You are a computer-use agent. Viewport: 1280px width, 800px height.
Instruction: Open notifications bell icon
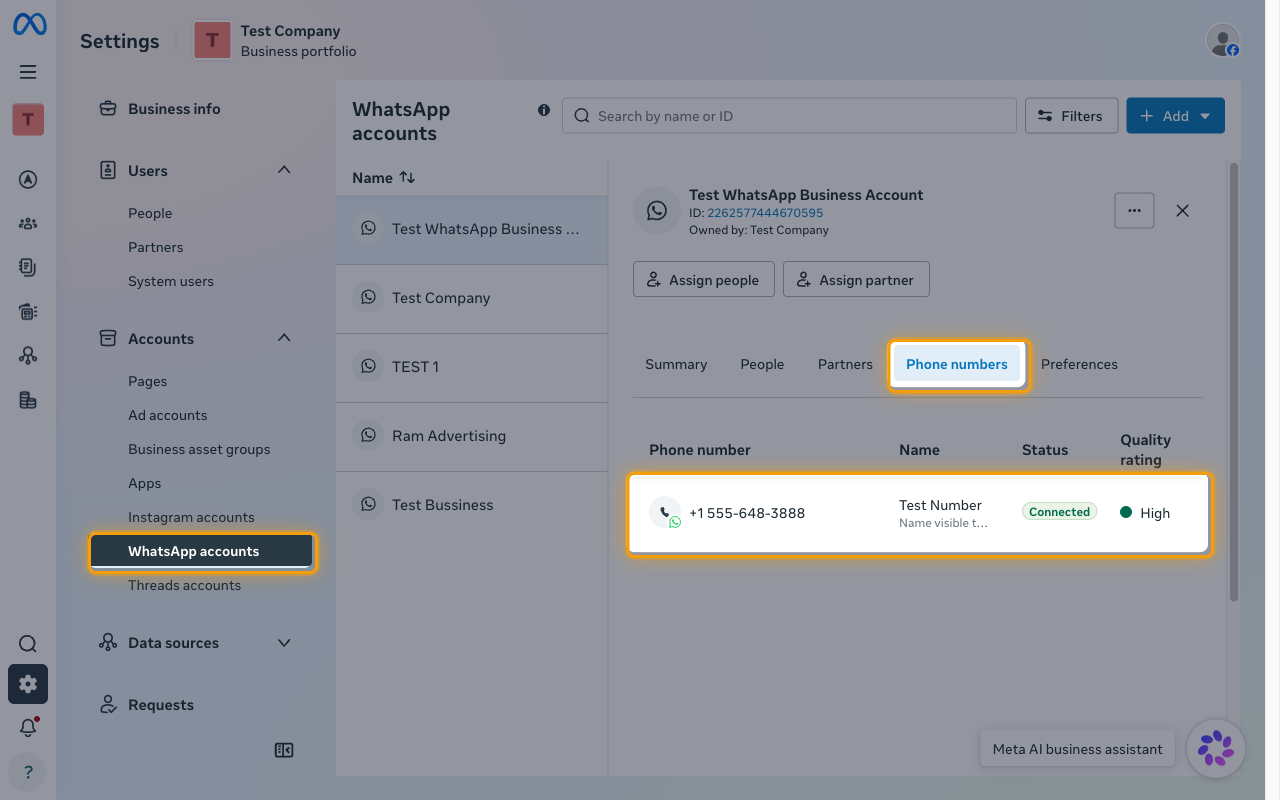click(x=28, y=728)
